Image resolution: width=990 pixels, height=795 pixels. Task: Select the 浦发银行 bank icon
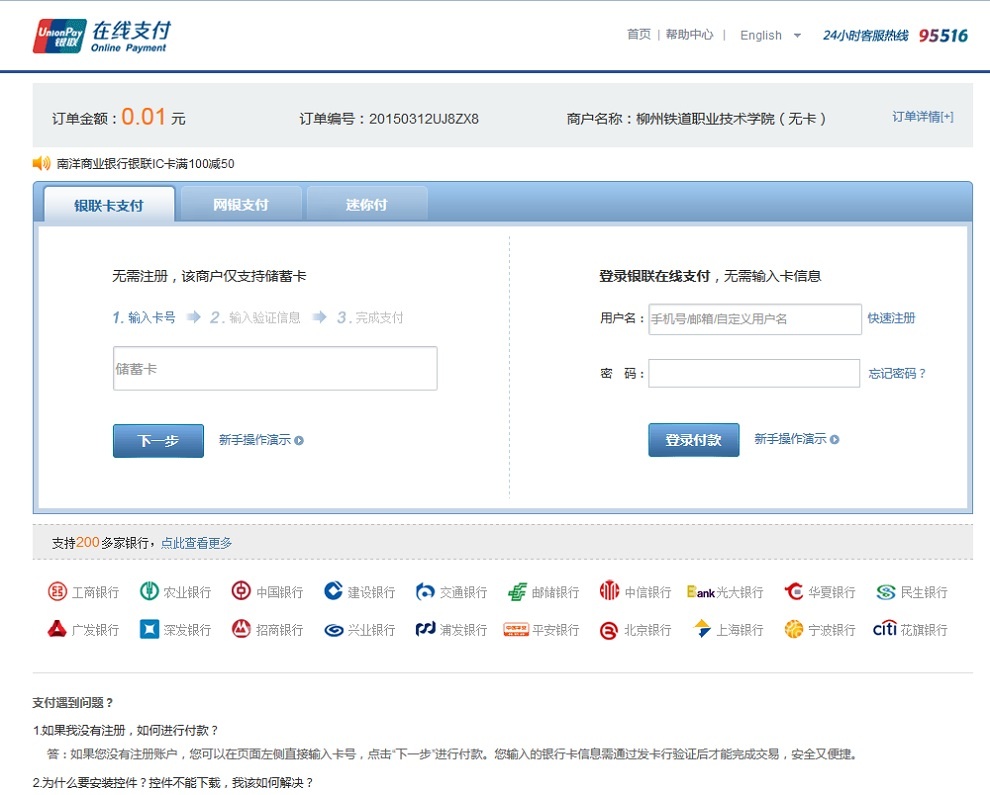[x=450, y=629]
